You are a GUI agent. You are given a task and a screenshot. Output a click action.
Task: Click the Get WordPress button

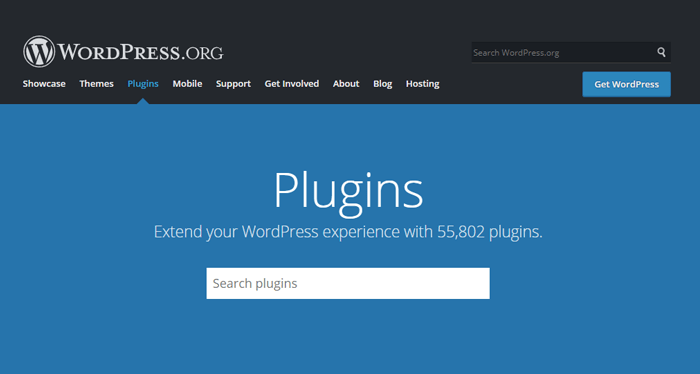[626, 84]
